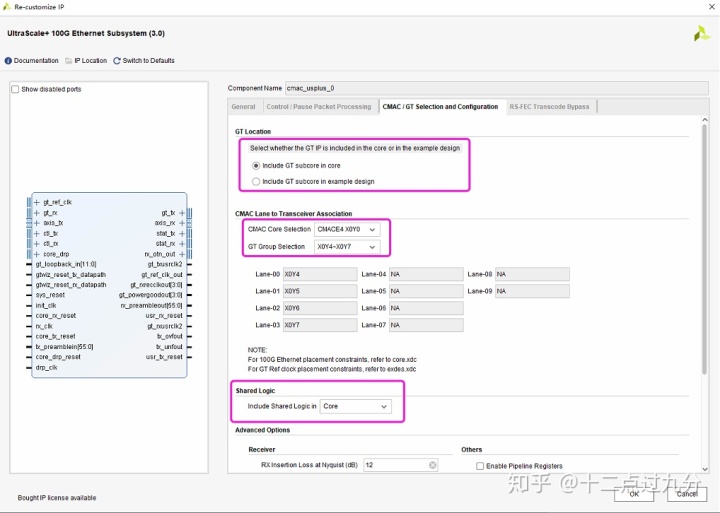The image size is (720, 513).
Task: Click the drp_clk port label
Action: pos(47,367)
